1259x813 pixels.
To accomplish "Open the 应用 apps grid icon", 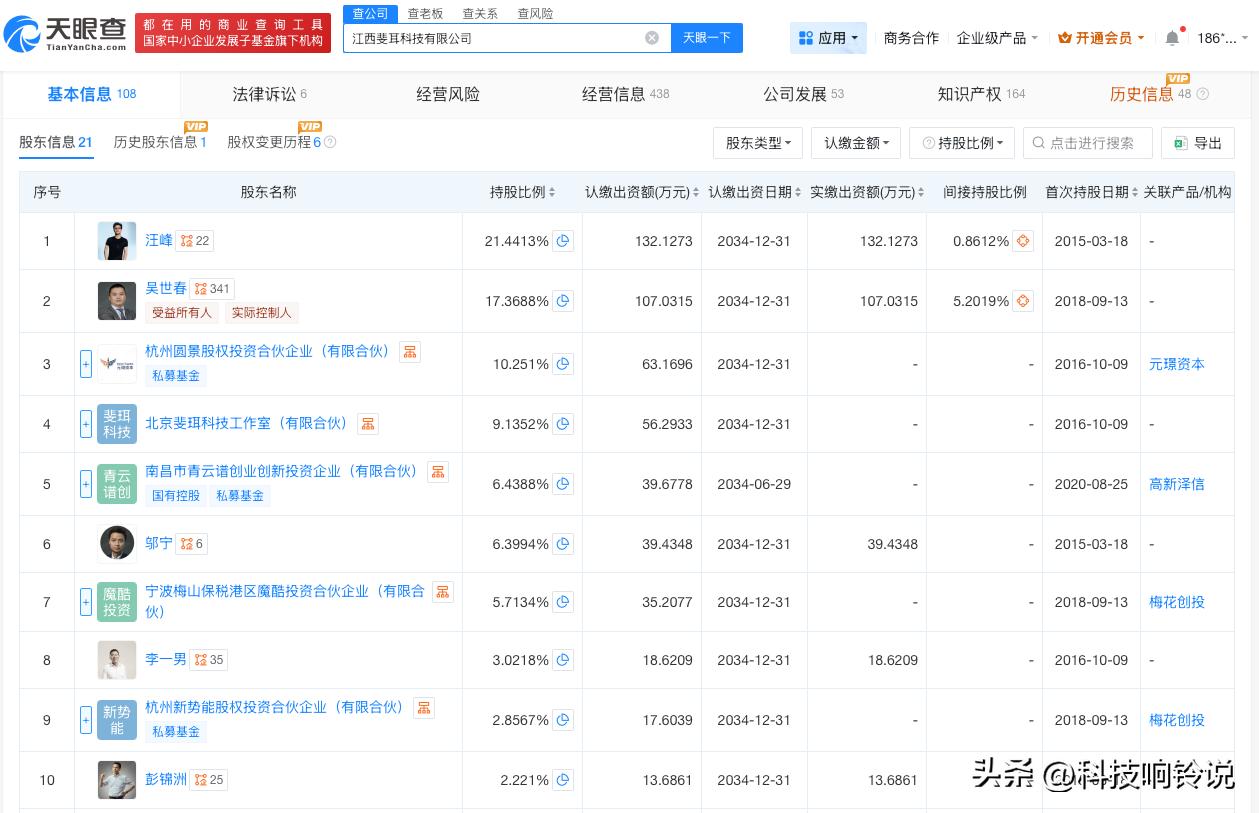I will (828, 37).
